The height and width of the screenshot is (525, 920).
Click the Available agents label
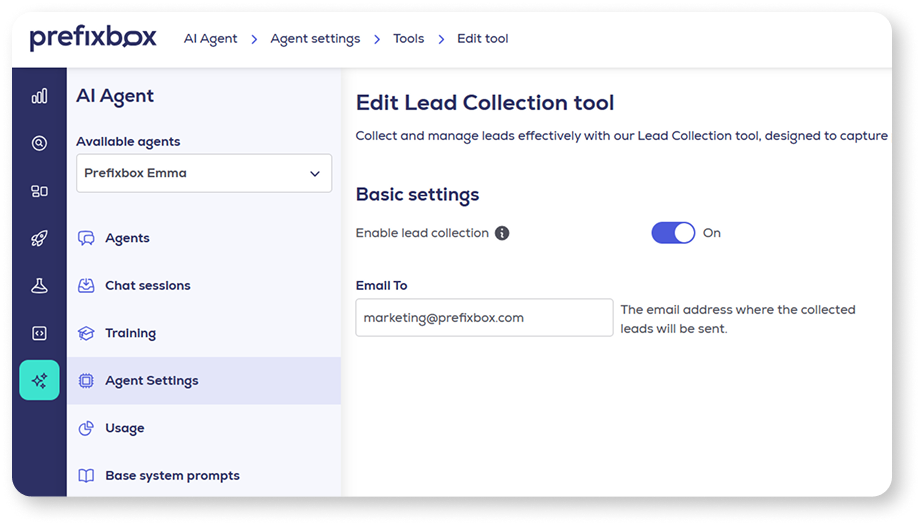click(x=128, y=142)
